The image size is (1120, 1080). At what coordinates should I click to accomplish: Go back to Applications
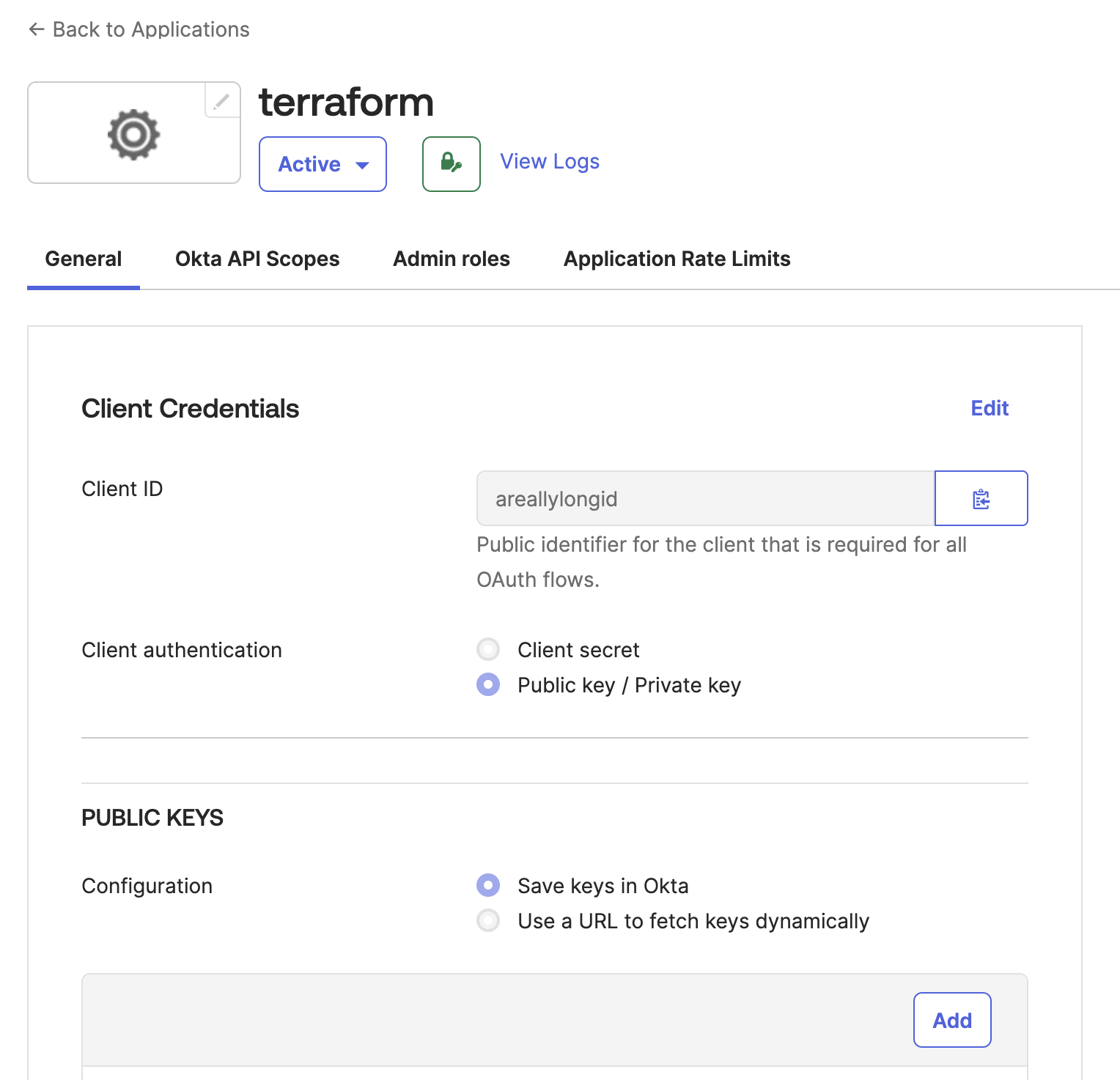[x=139, y=29]
